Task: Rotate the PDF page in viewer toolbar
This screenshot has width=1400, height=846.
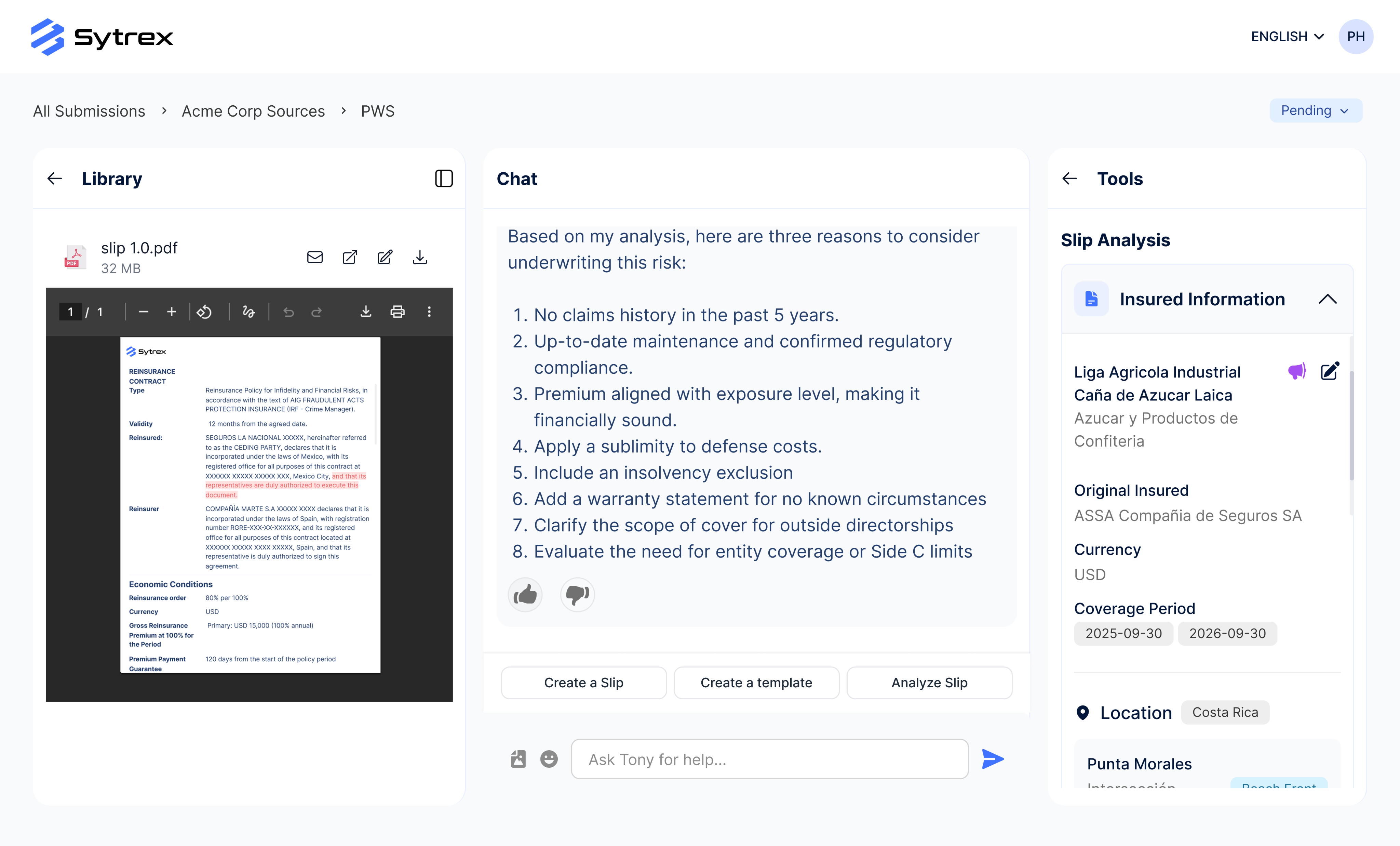Action: pos(204,312)
